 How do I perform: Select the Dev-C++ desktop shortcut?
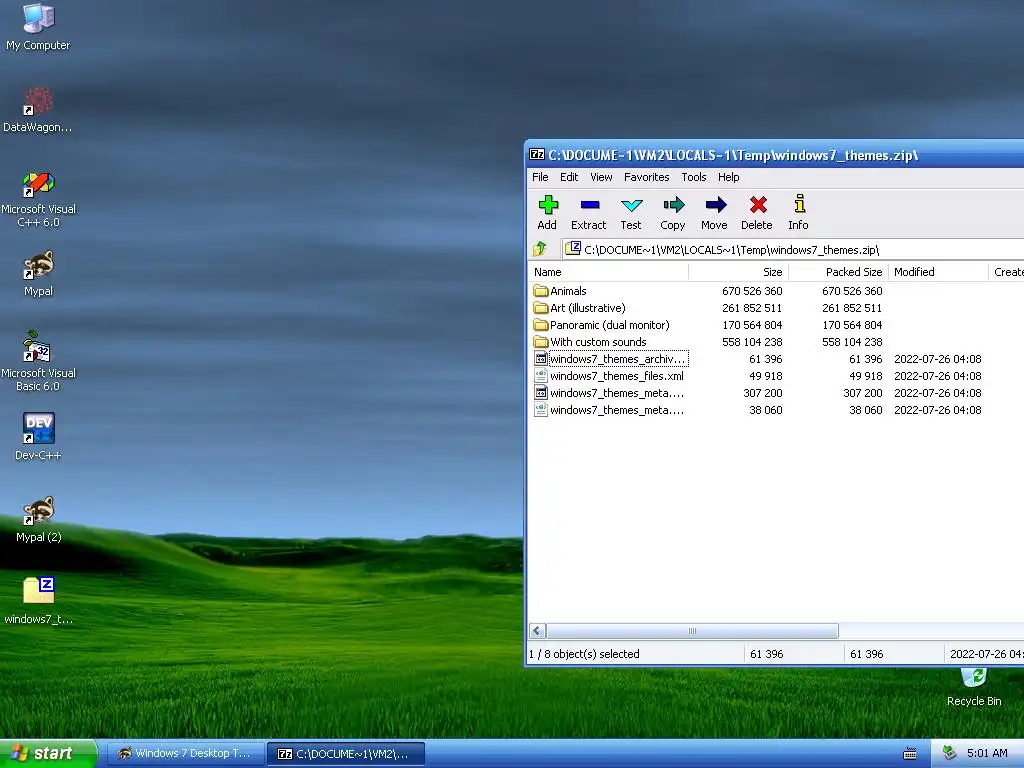(x=38, y=436)
